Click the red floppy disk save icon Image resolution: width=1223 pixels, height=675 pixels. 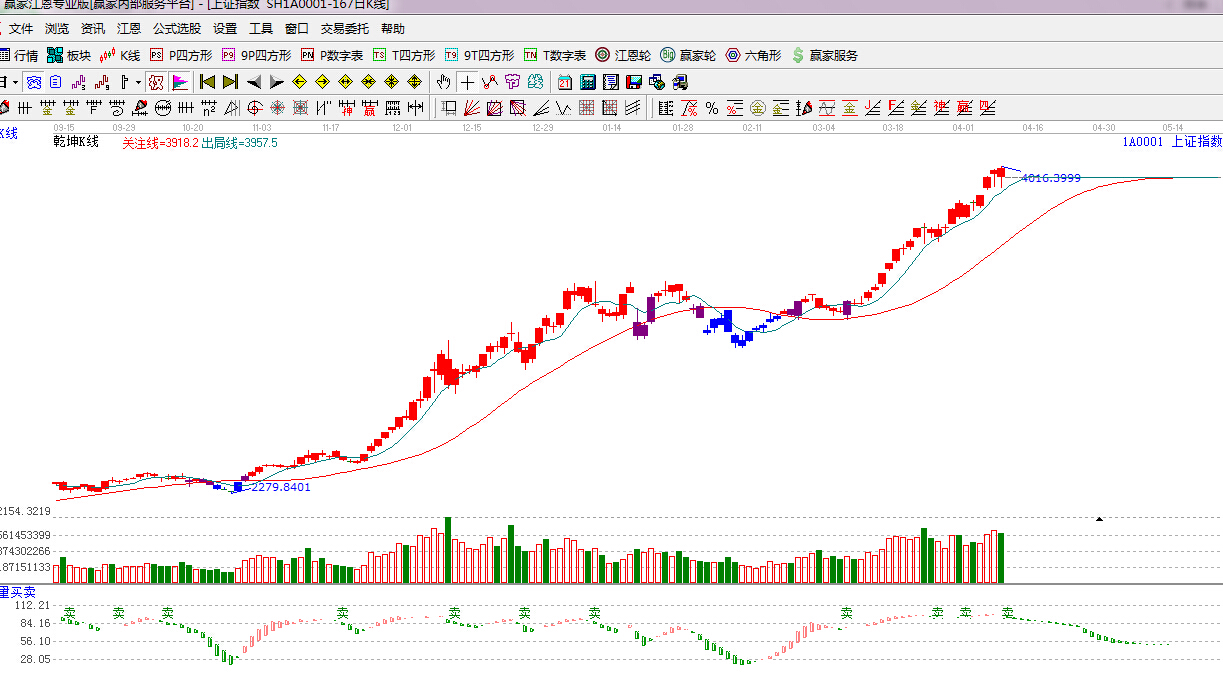coord(634,82)
